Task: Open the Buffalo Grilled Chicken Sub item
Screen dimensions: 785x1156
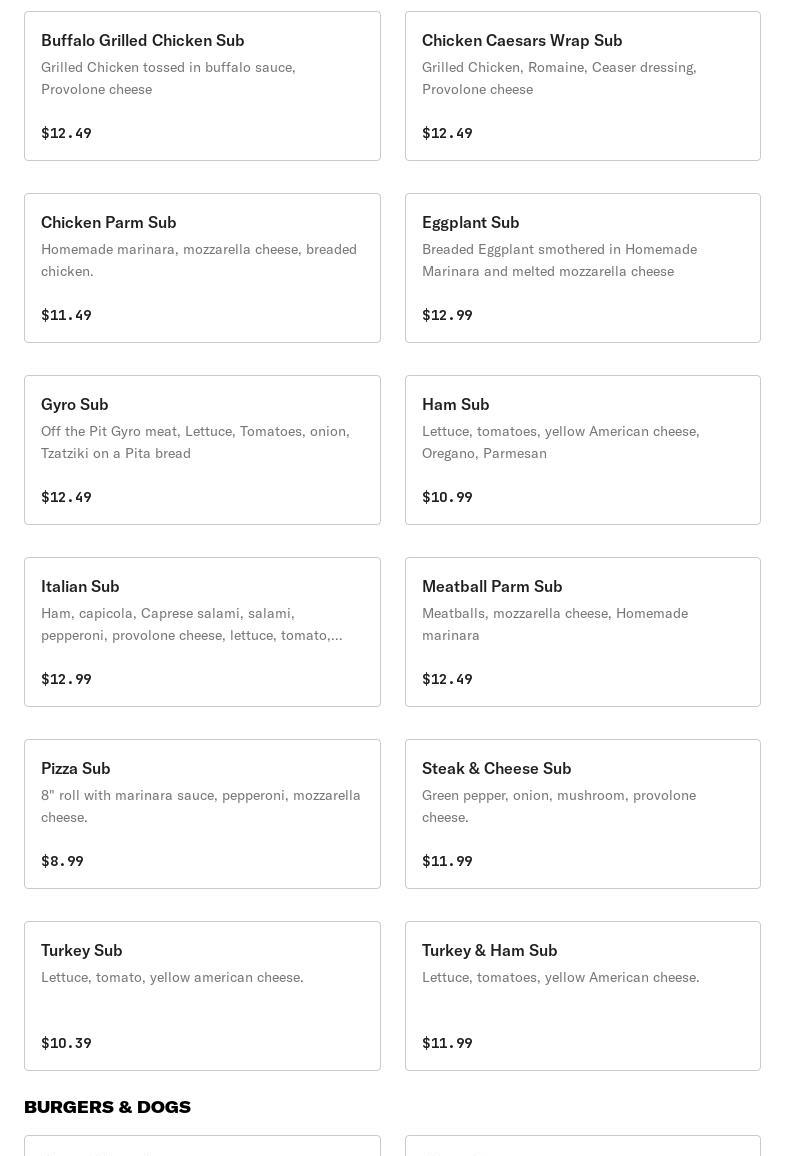Action: (x=202, y=86)
